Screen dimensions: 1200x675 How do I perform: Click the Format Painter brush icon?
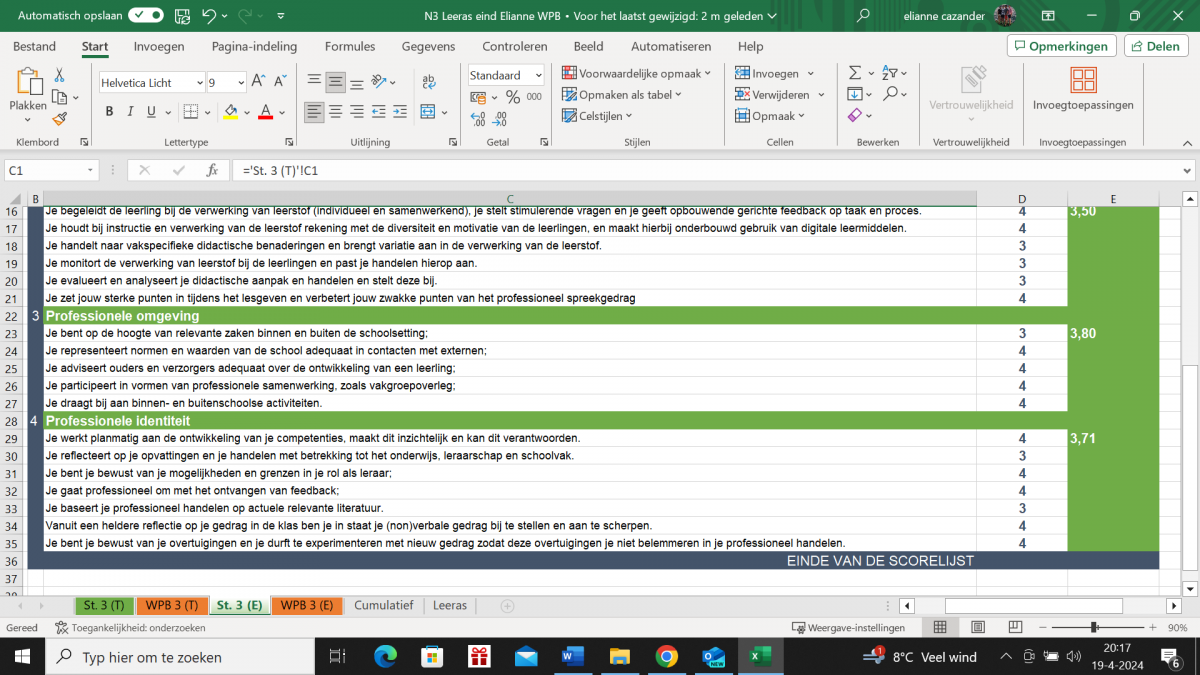coord(59,118)
